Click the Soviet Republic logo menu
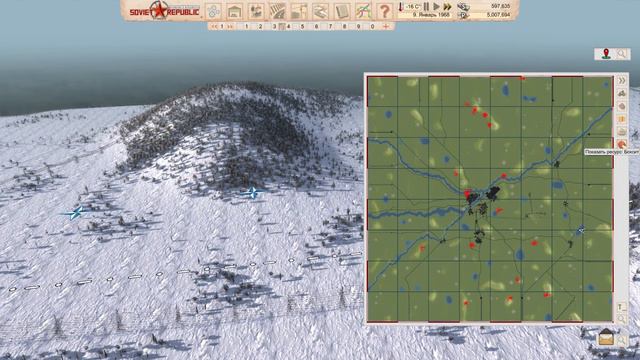 tap(164, 11)
